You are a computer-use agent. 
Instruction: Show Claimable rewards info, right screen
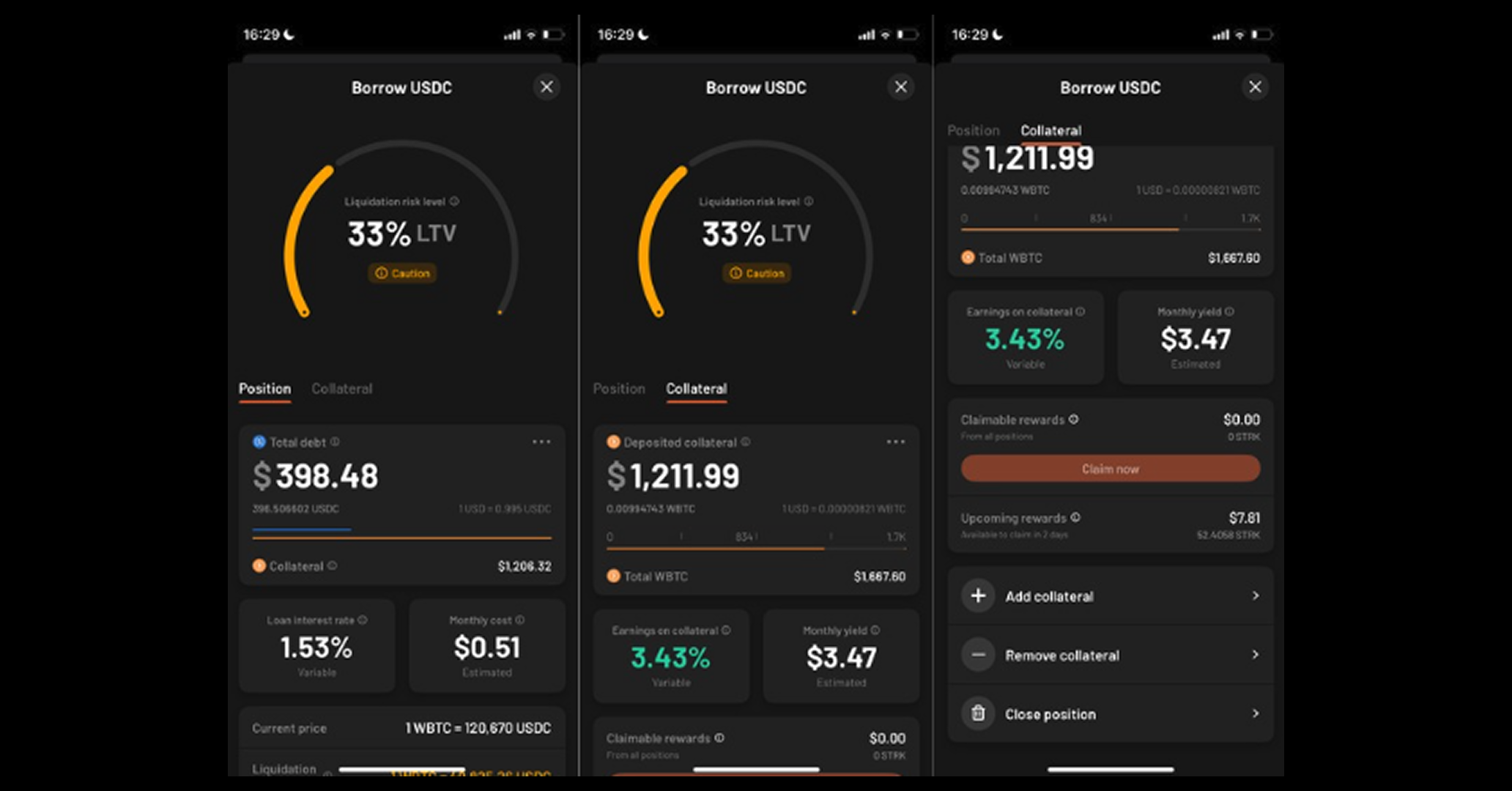pyautogui.click(x=1073, y=419)
